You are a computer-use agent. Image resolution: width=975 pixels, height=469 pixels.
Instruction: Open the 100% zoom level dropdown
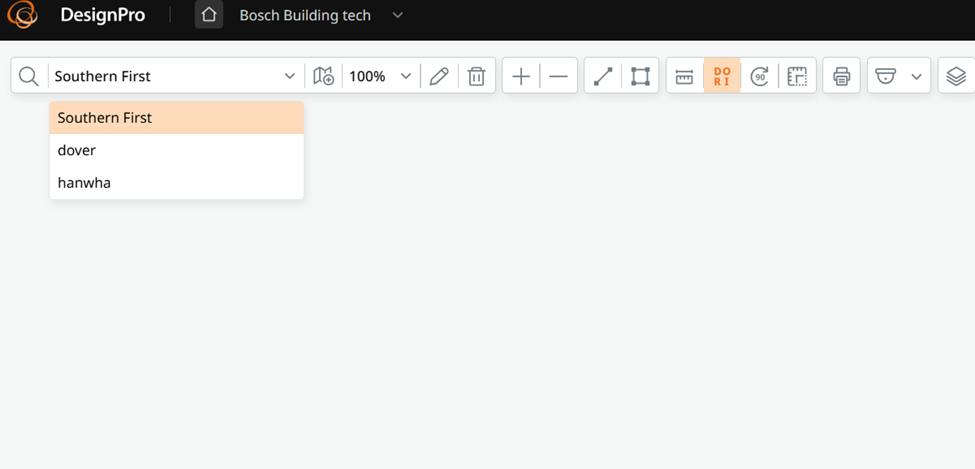380,77
